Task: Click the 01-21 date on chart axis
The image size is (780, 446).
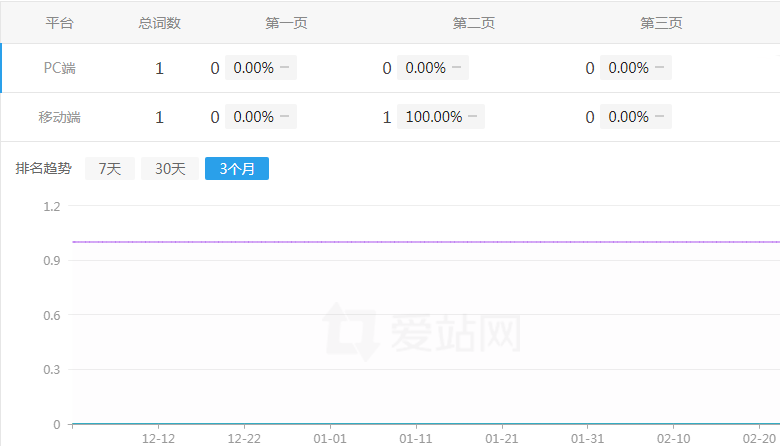Action: 502,438
